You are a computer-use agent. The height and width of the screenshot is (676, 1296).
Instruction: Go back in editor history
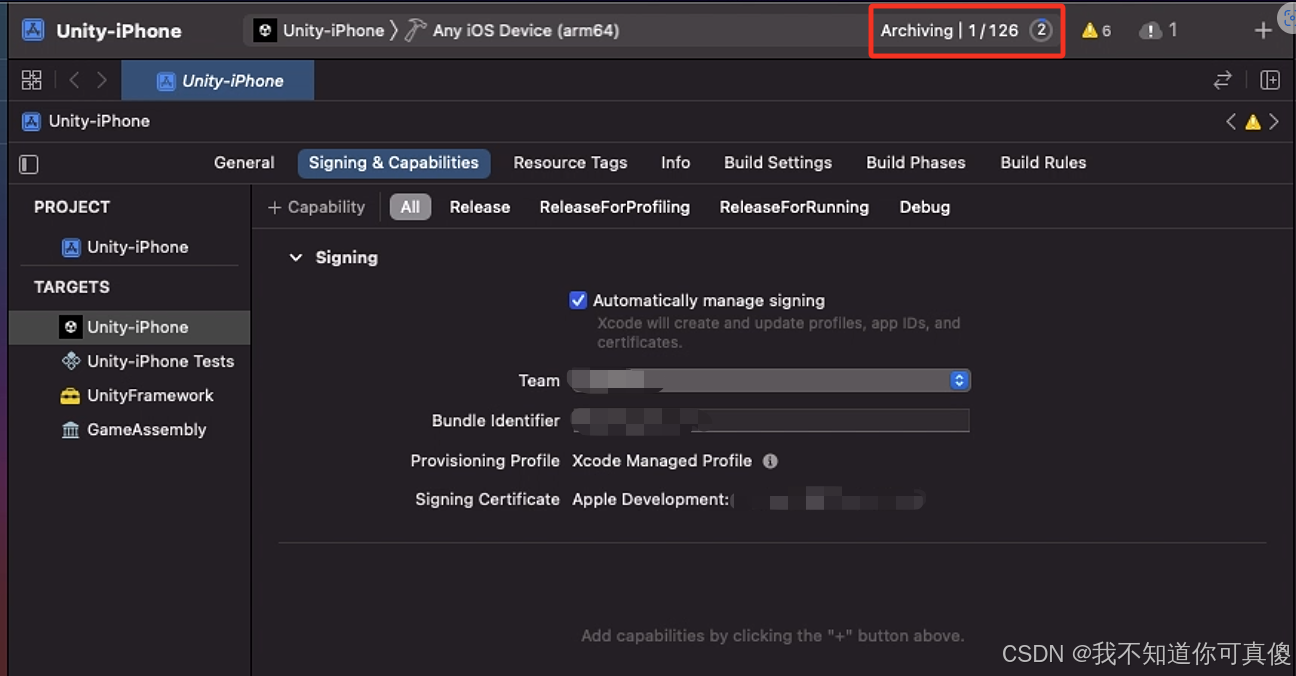[x=74, y=80]
